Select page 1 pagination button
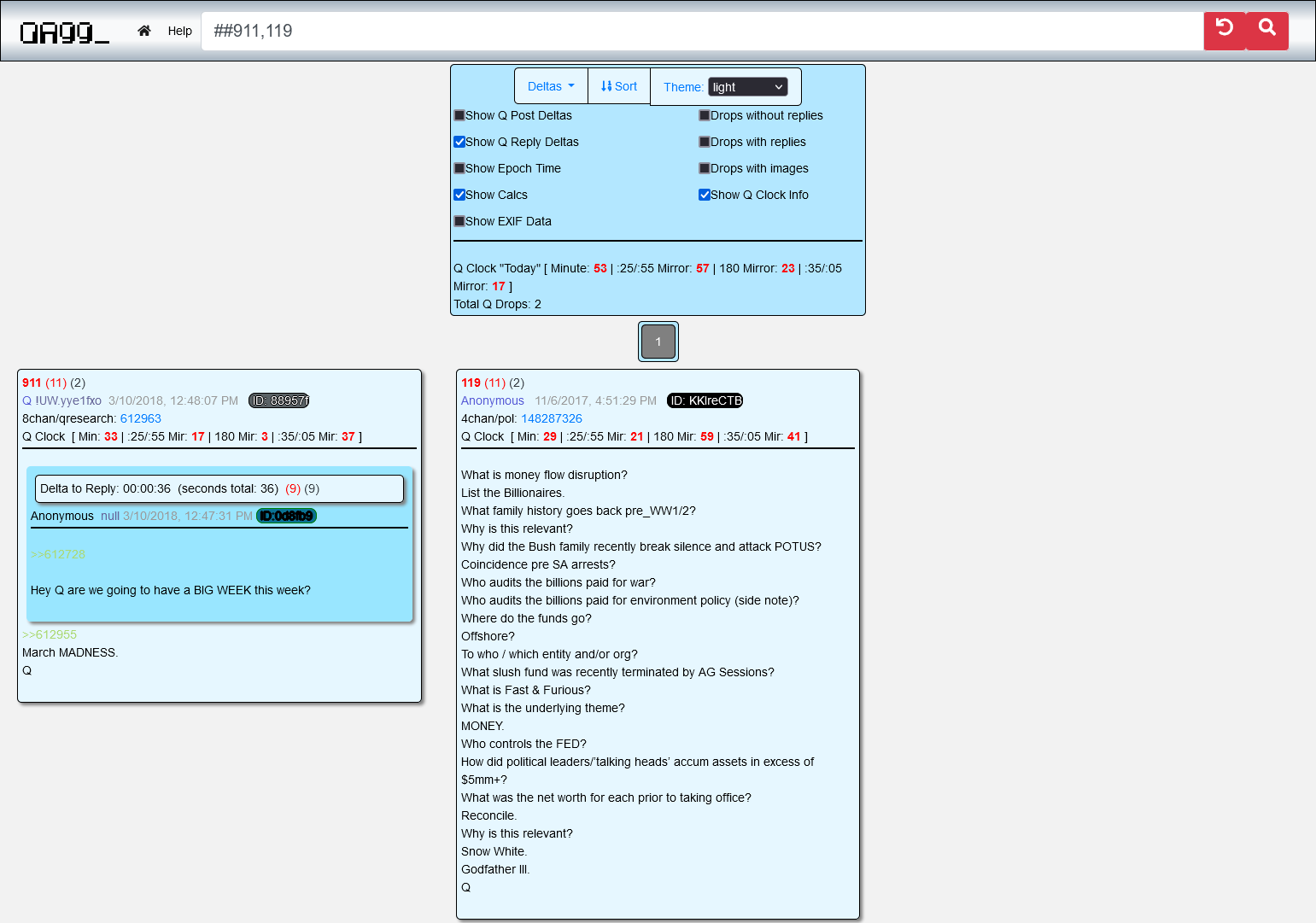The image size is (1316, 923). coord(658,342)
